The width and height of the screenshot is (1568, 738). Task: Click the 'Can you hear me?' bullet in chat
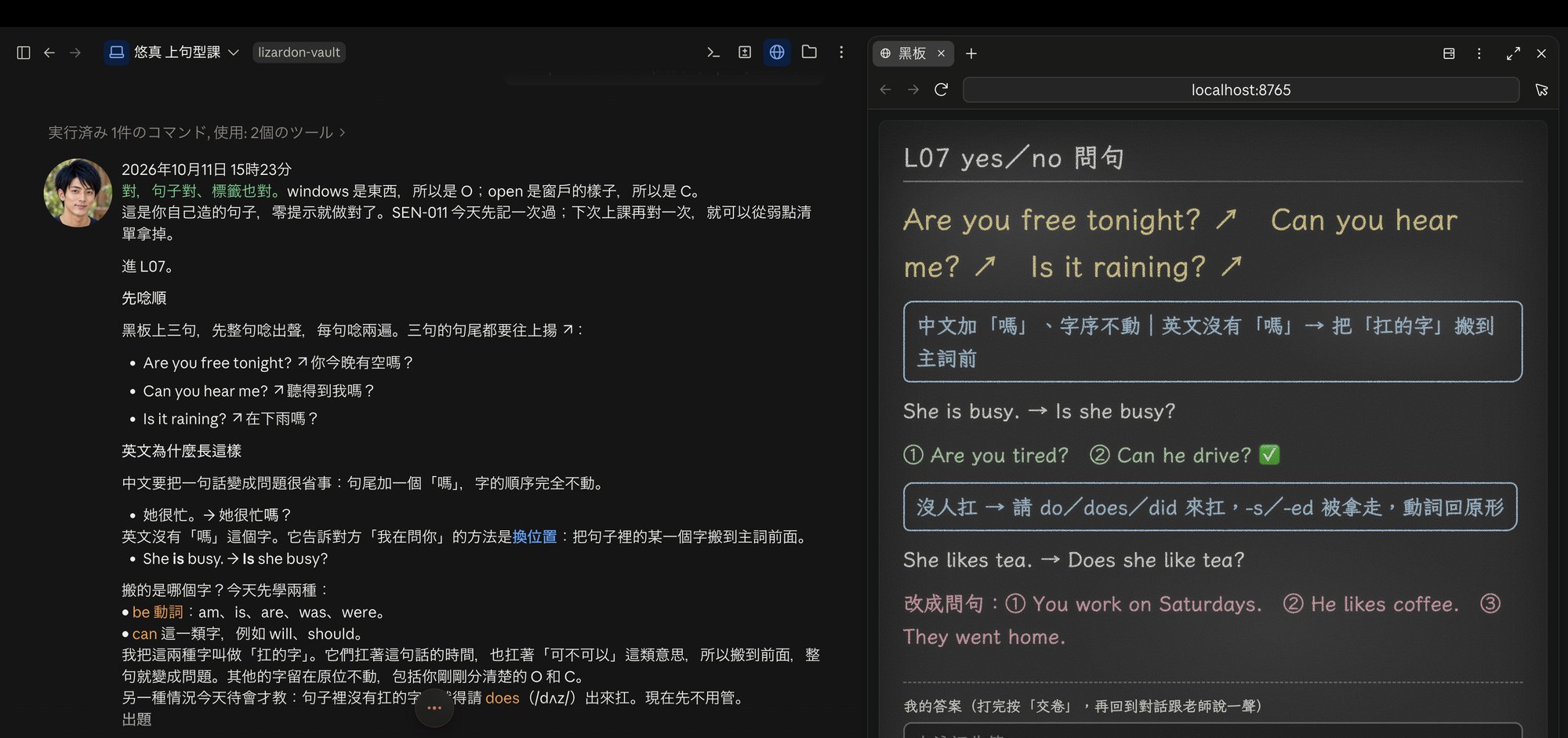(x=258, y=391)
